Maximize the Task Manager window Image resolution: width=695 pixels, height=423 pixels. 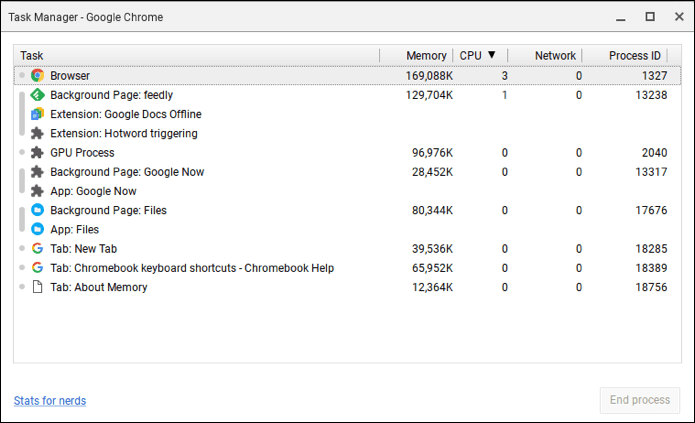click(650, 17)
